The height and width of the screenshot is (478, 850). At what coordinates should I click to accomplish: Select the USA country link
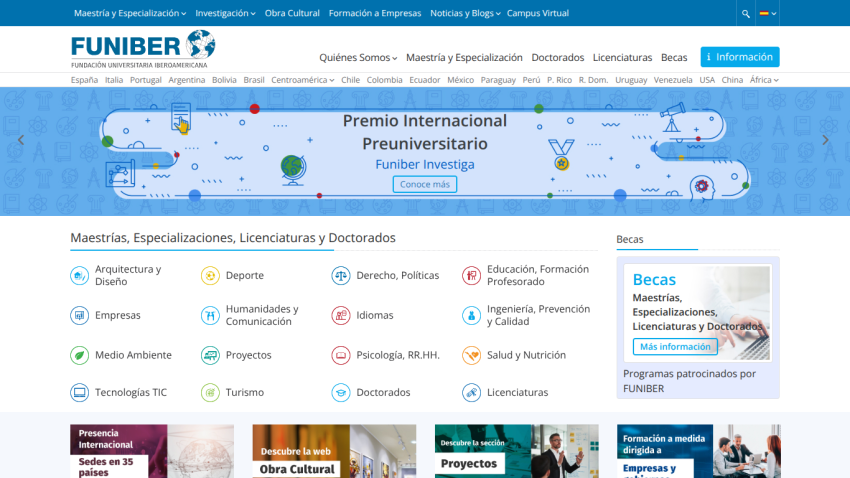707,80
